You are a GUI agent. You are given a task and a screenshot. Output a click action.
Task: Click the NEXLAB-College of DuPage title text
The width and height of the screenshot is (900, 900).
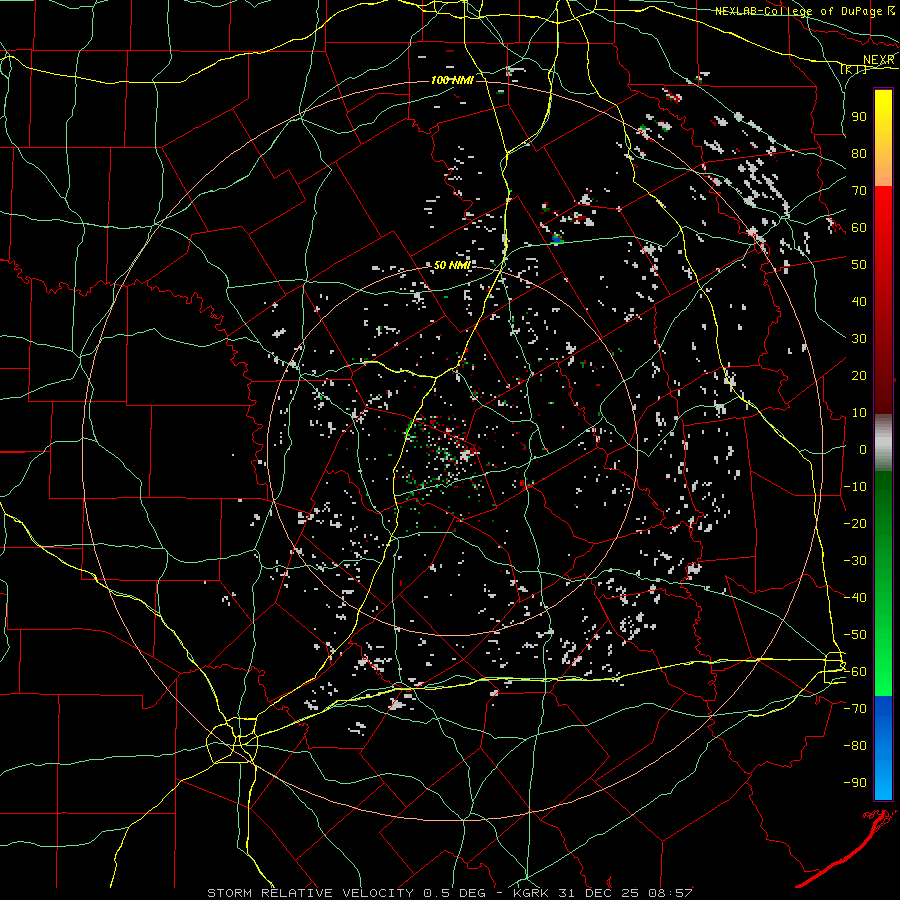coord(800,11)
